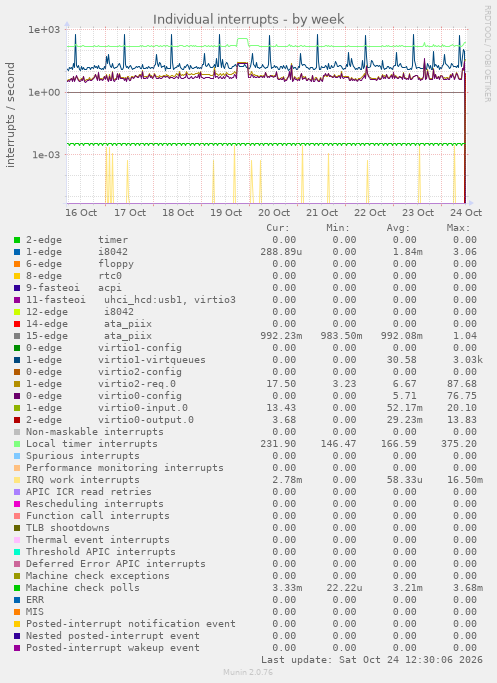Click the swatch beside Deferred Error APIC interrupts
Image resolution: width=497 pixels, height=683 pixels.
17,564
